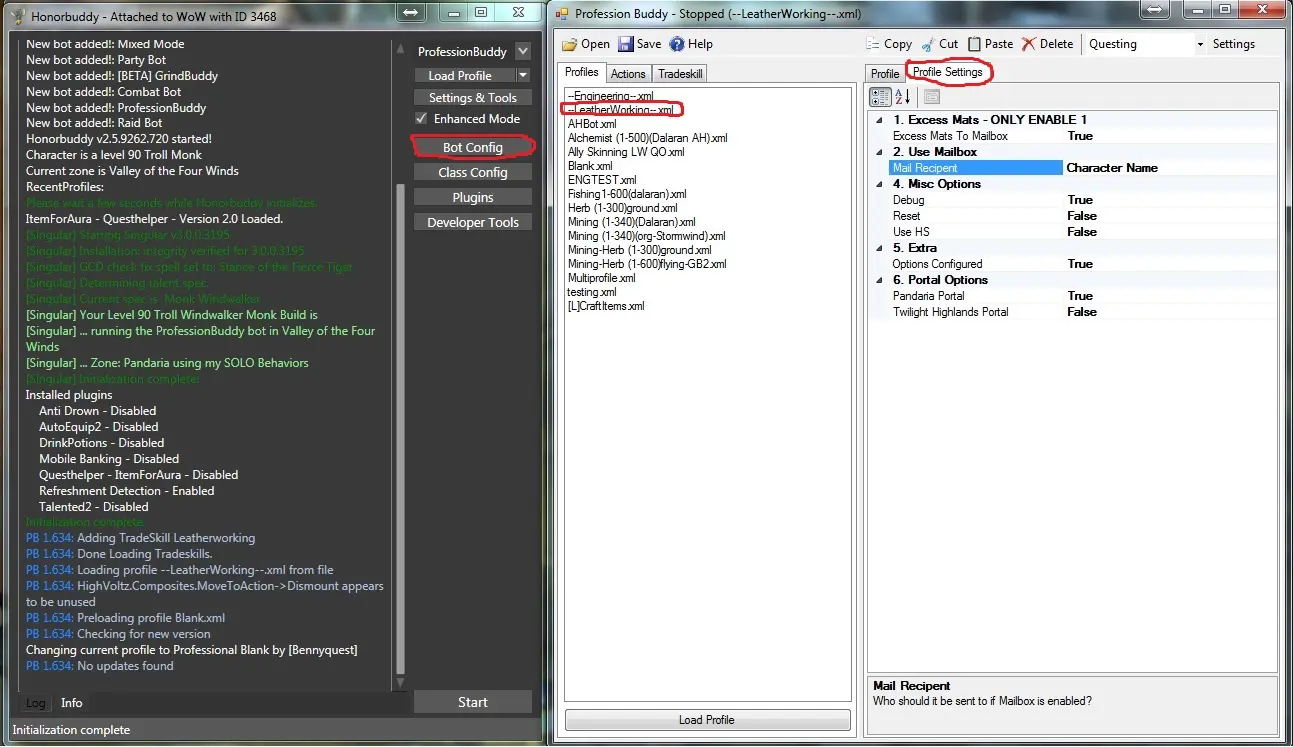Screen dimensions: 1293x747
Task: Switch to the Tradeskill tab
Action: pos(680,74)
